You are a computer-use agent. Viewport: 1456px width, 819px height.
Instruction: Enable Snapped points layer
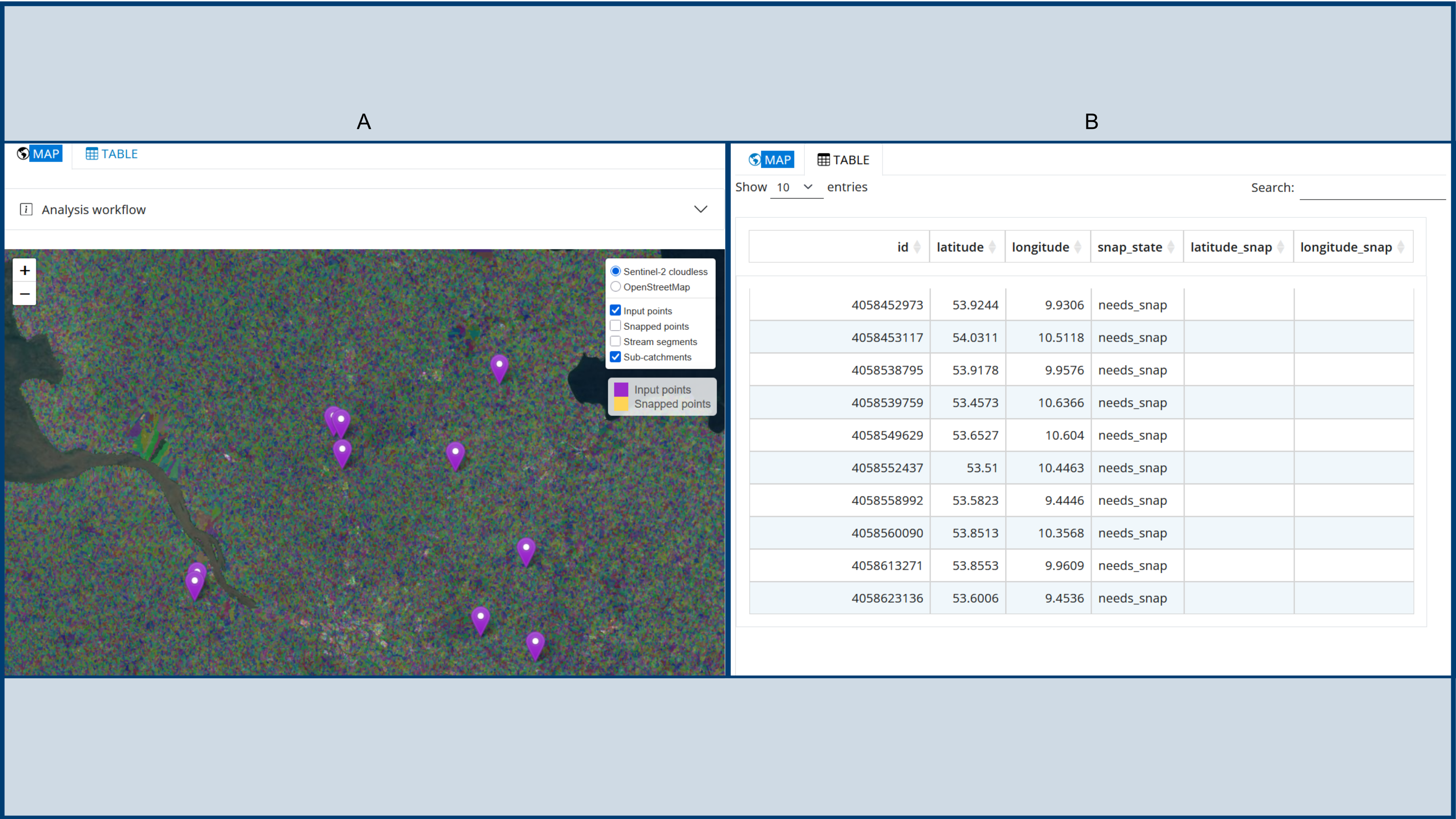616,326
